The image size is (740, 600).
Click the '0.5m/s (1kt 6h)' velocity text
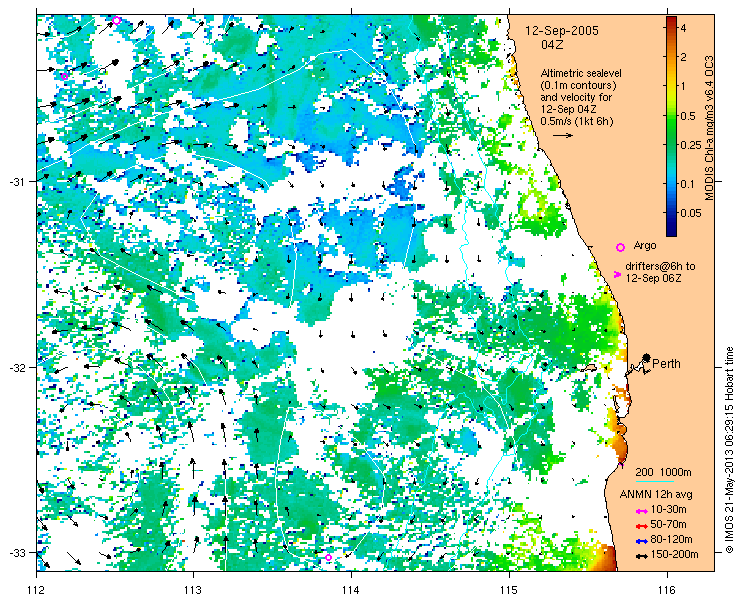577,121
